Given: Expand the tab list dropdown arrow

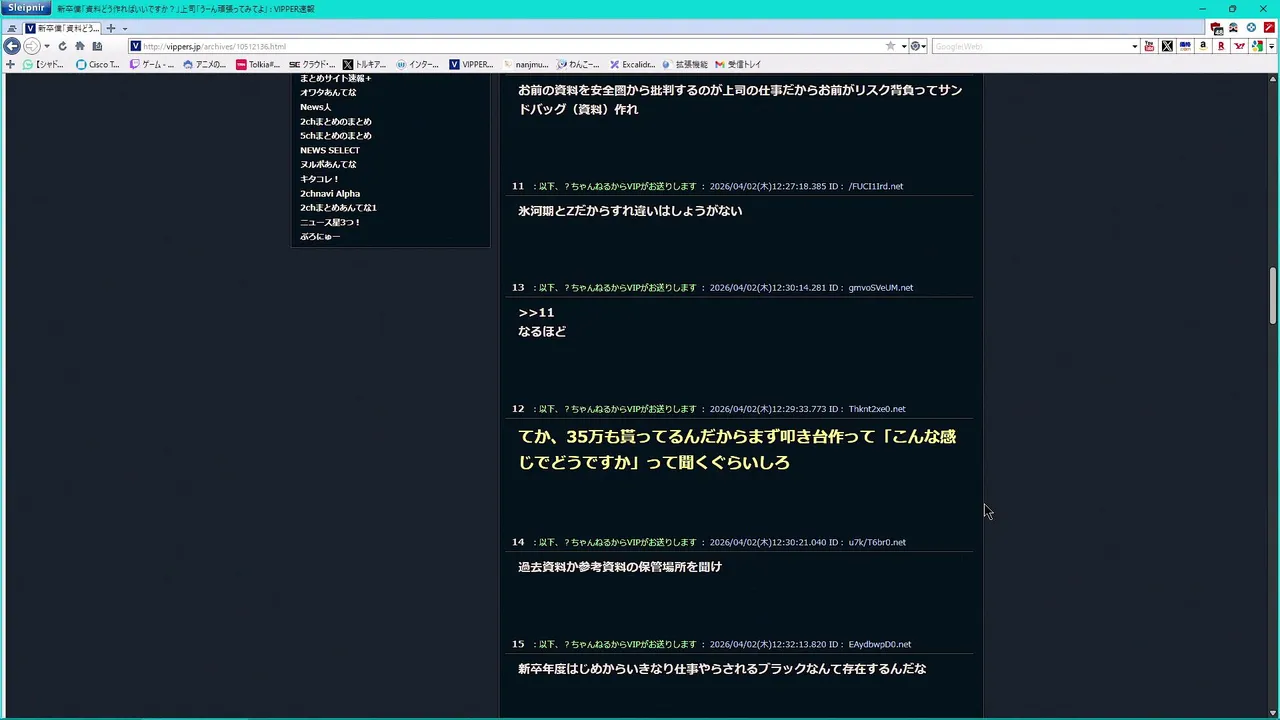Looking at the screenshot, I should pos(124,28).
